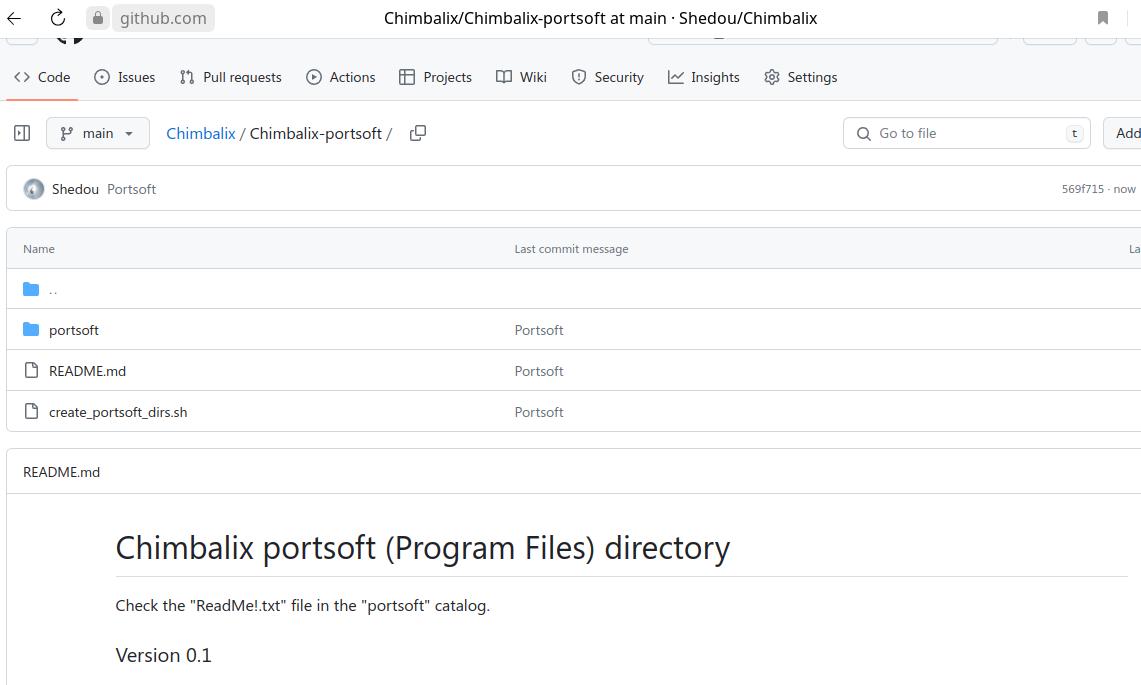This screenshot has width=1141, height=685.
Task: Go to the Insights tab
Action: coord(704,77)
